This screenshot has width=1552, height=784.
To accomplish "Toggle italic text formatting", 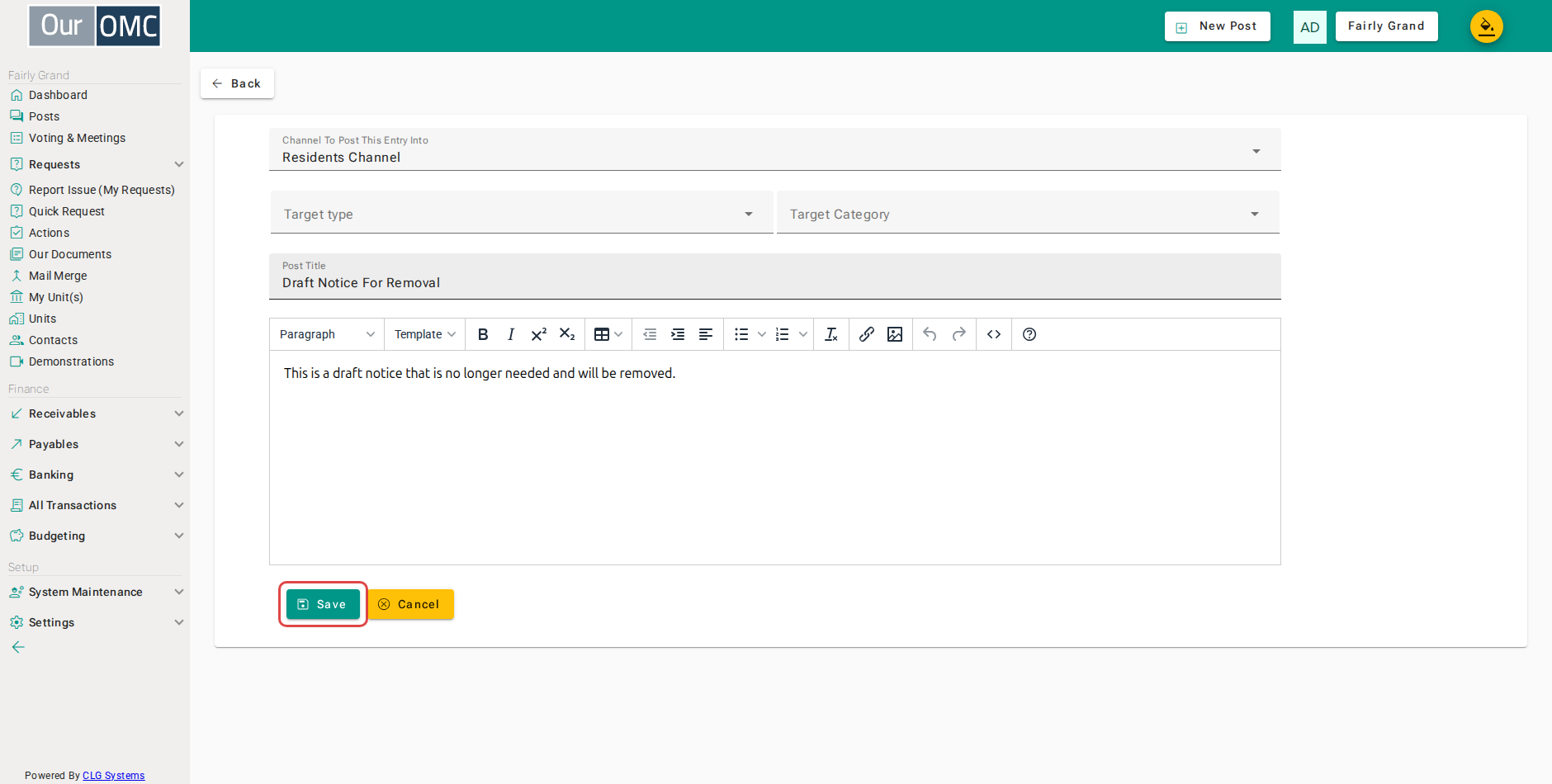I will 511,334.
